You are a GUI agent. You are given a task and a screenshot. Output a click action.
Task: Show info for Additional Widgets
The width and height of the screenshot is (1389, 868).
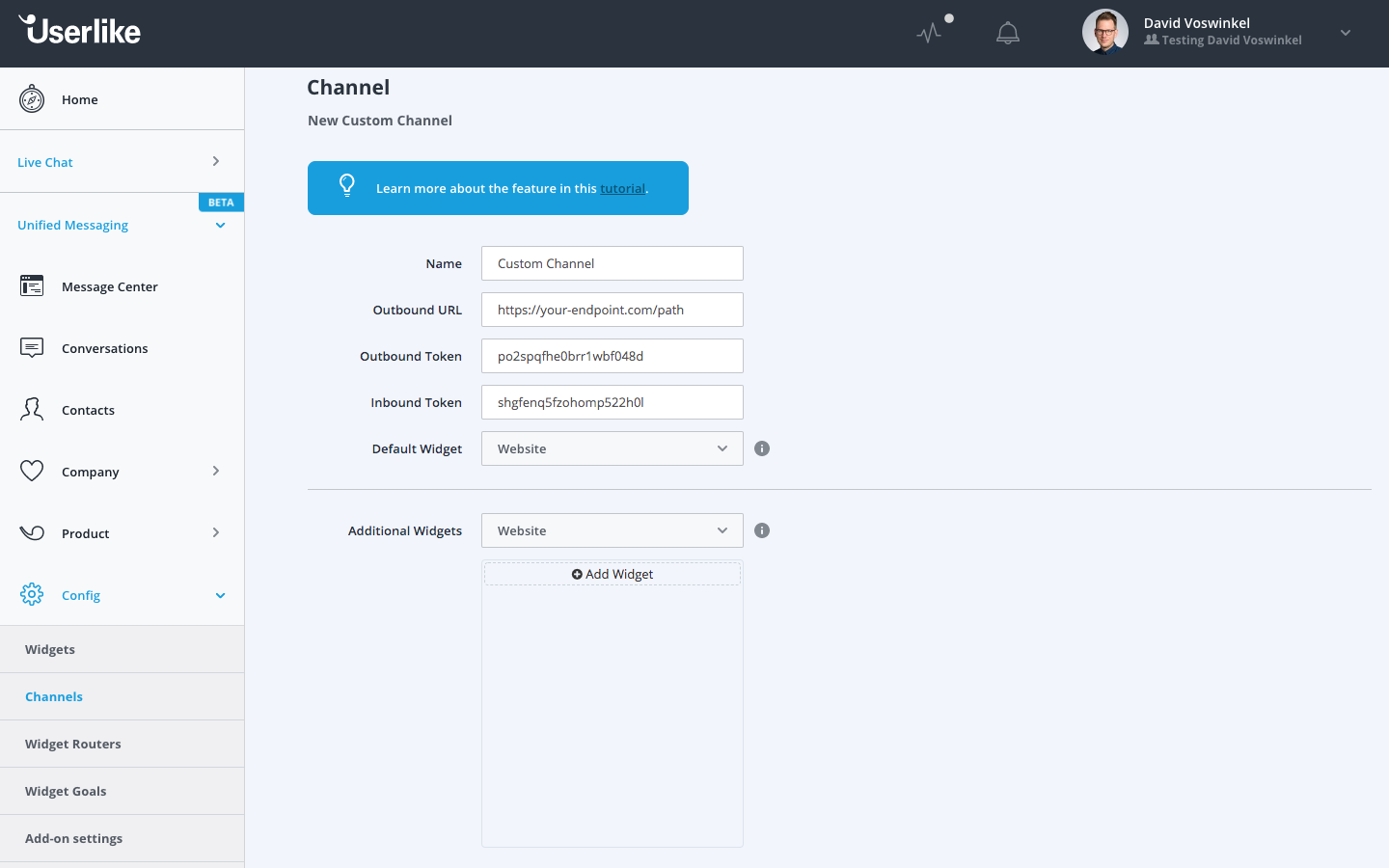762,530
